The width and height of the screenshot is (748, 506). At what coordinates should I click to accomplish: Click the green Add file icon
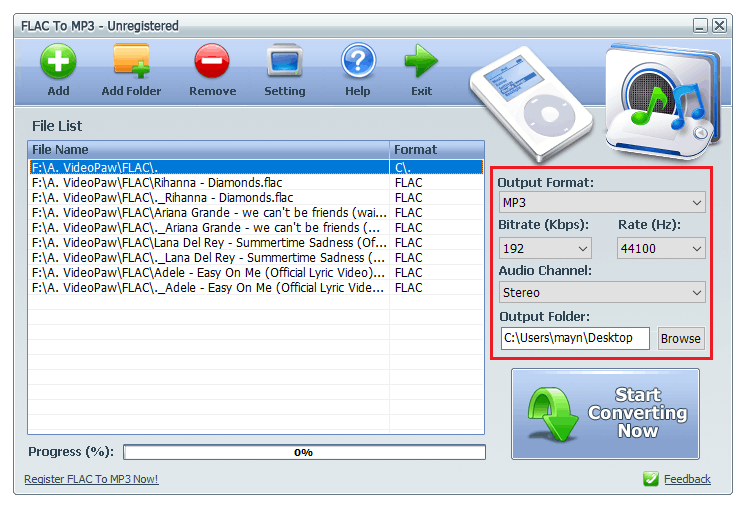click(x=58, y=61)
